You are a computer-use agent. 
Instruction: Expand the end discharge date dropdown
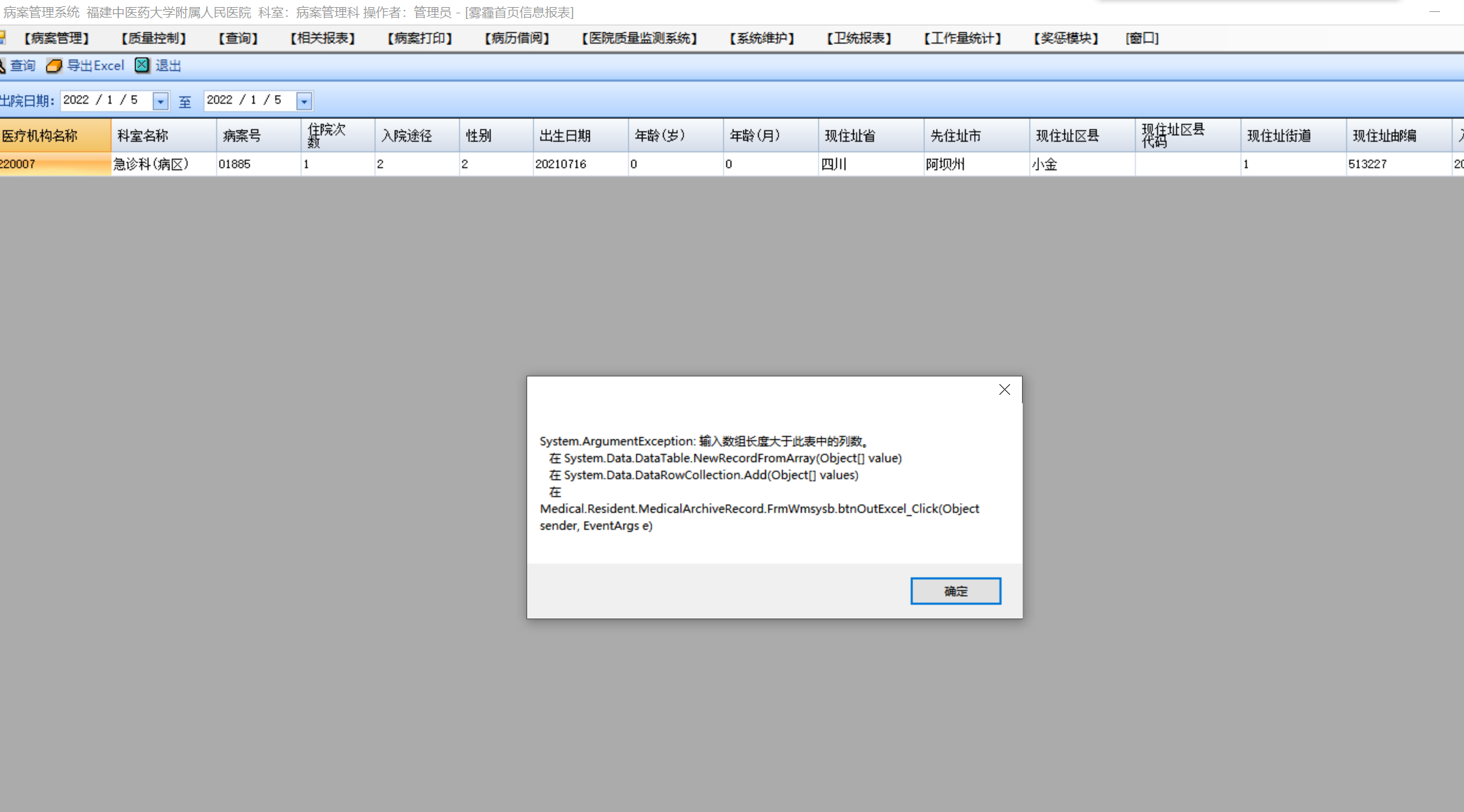[304, 101]
